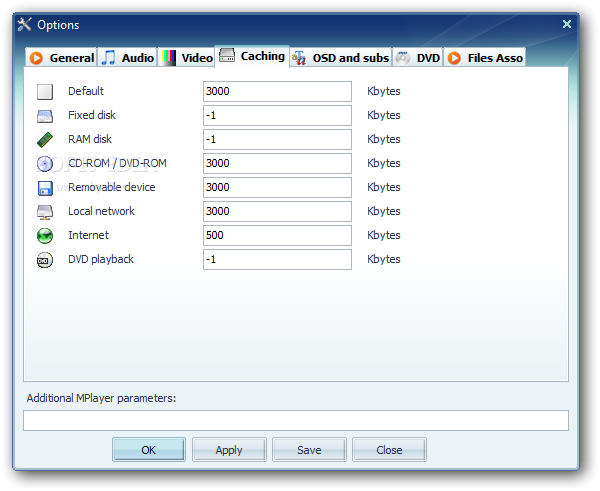Screen dimensions: 600x491
Task: Click the CD-ROM / DVD-ROM disc icon
Action: click(x=45, y=164)
